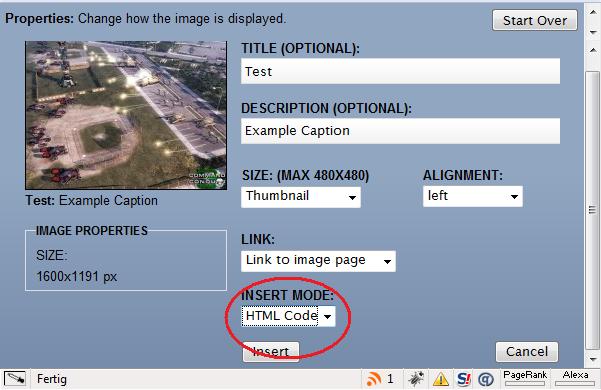Click the image preview thumbnail
The height and width of the screenshot is (390, 601).
pyautogui.click(x=126, y=115)
